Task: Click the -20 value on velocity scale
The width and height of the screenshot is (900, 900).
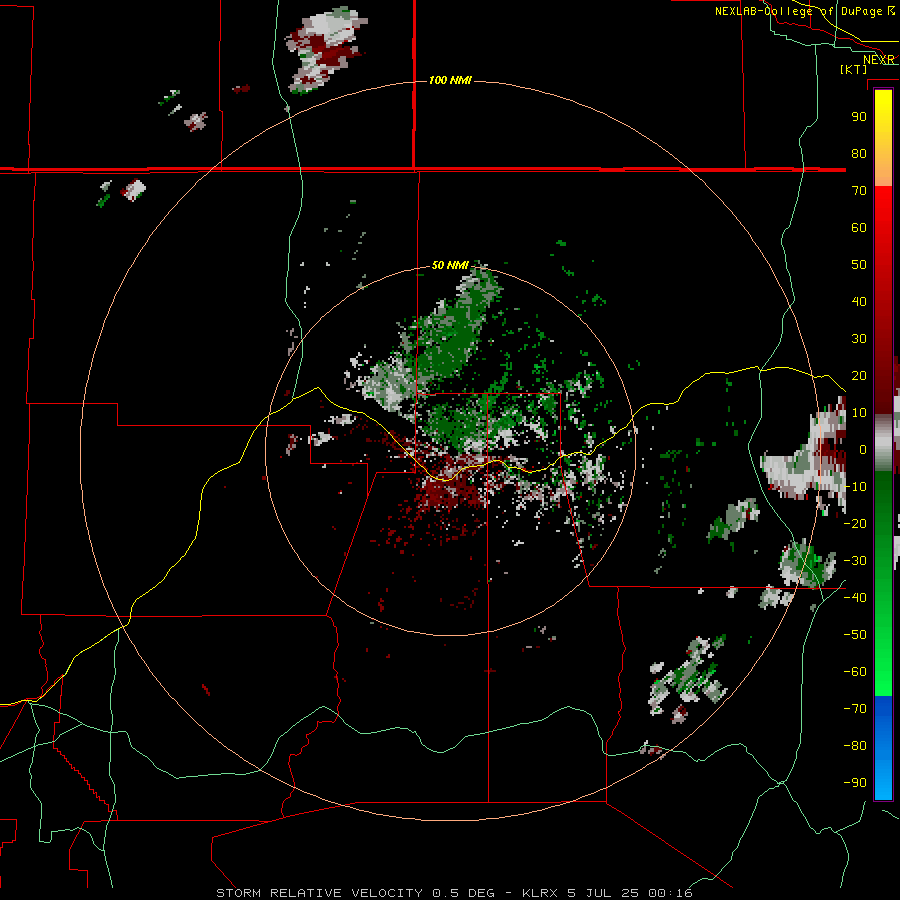Action: [855, 524]
